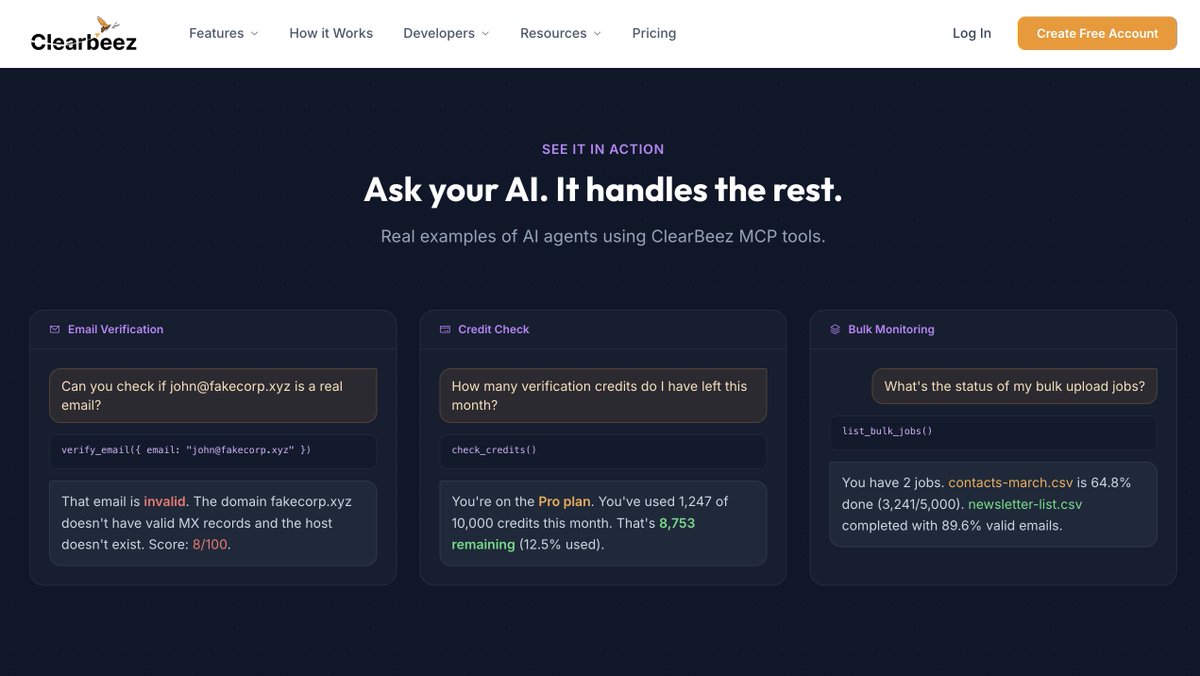Click the 'Real examples of AI agents' subtitle
The image size is (1200, 676).
point(603,237)
